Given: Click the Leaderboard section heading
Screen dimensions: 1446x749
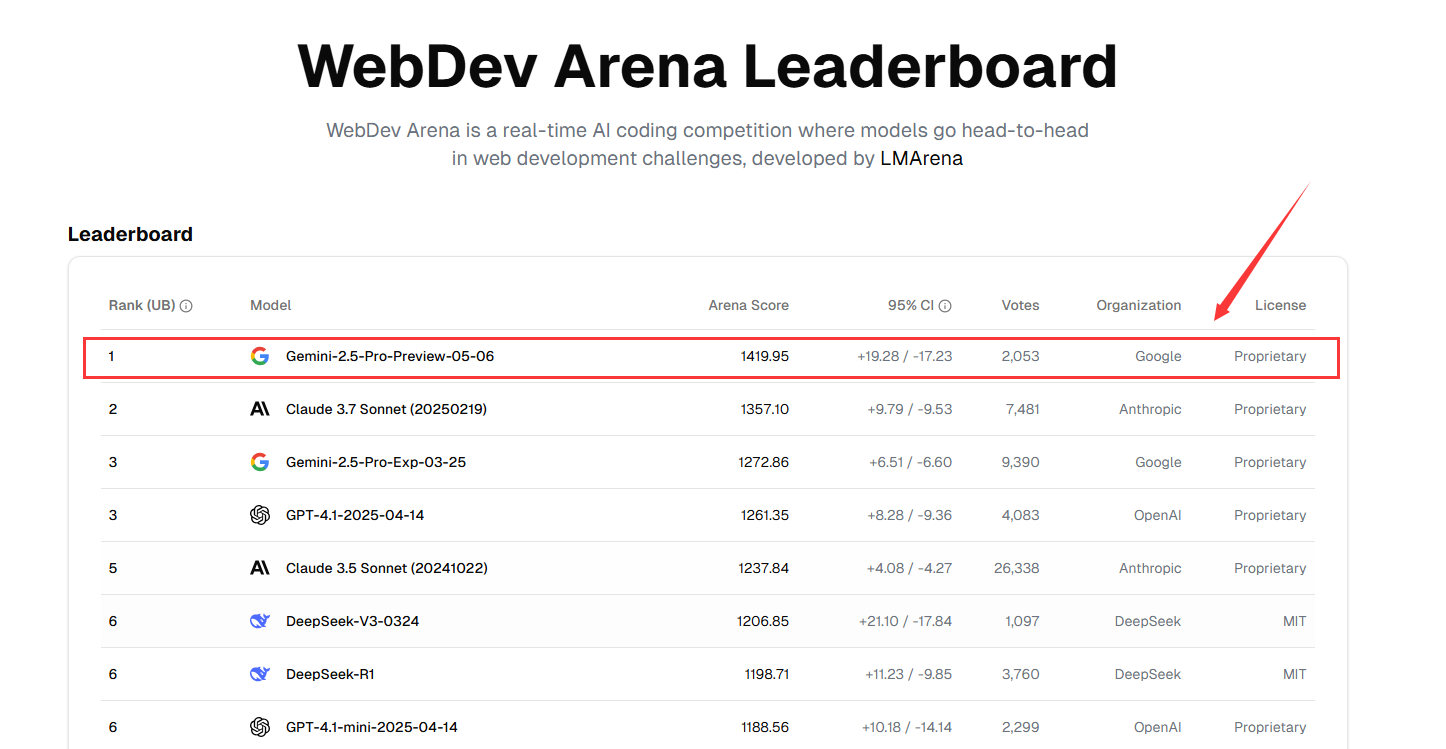Looking at the screenshot, I should (x=130, y=234).
